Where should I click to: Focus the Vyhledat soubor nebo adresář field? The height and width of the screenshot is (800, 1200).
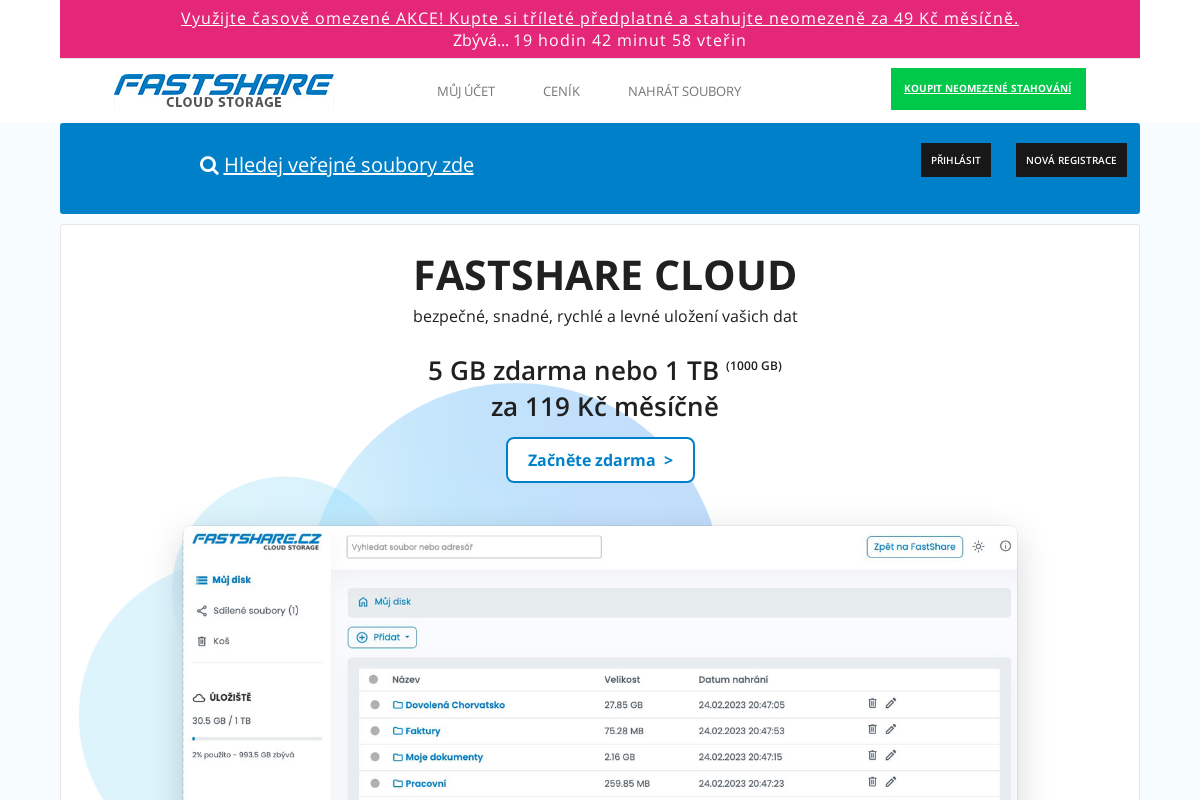point(474,547)
